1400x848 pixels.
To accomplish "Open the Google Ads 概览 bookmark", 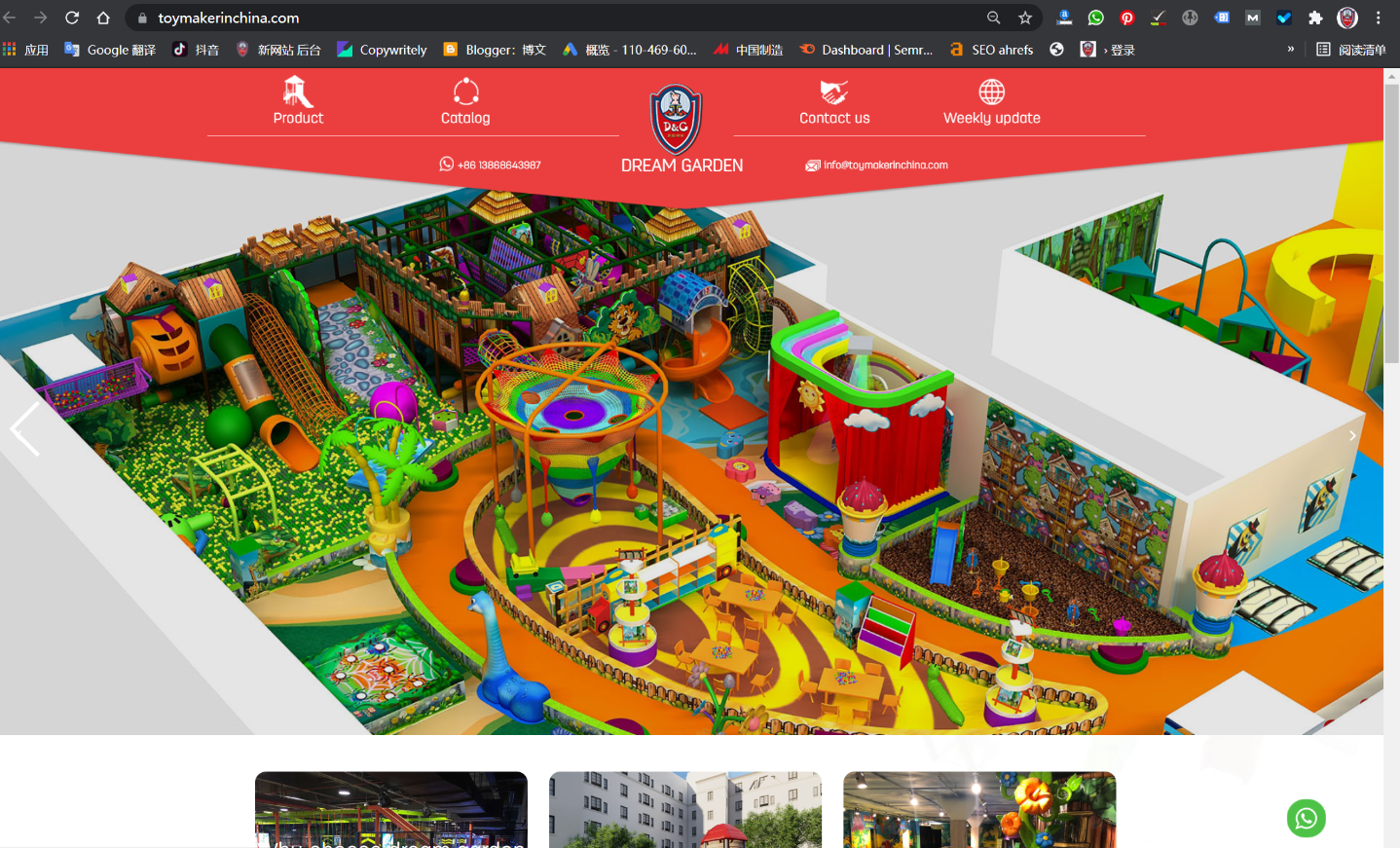I will (630, 50).
